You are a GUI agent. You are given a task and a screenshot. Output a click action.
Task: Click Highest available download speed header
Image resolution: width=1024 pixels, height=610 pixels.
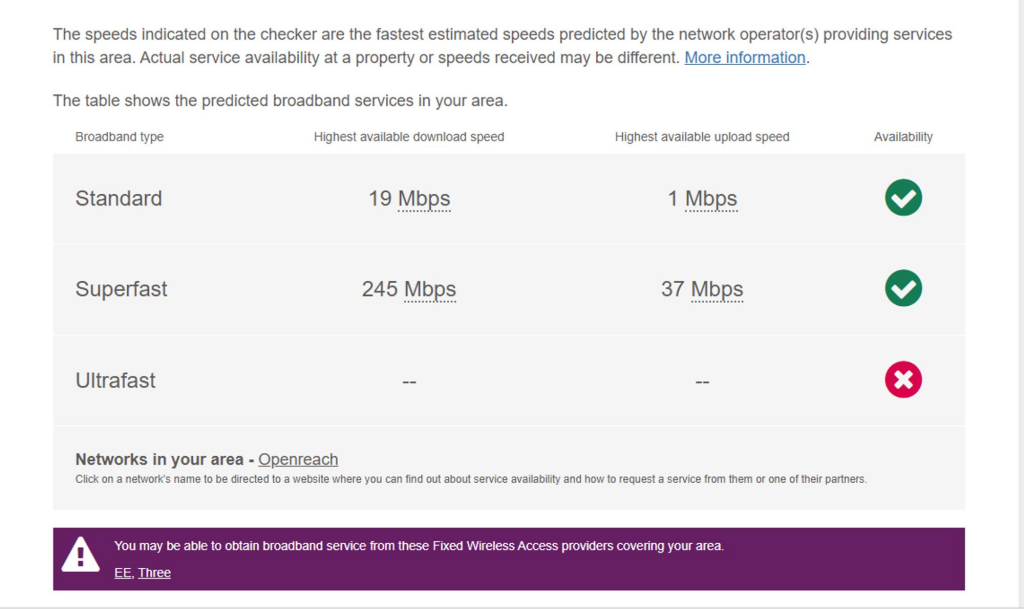pos(409,137)
